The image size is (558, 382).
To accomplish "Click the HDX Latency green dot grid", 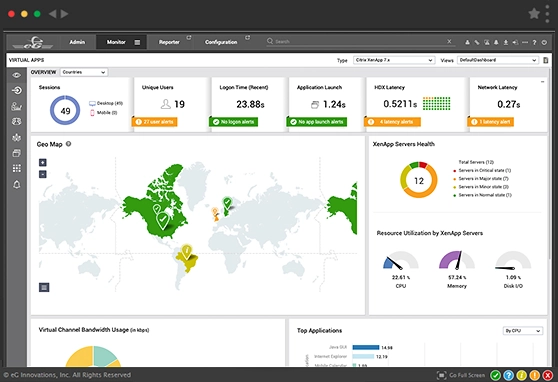I will pos(436,103).
